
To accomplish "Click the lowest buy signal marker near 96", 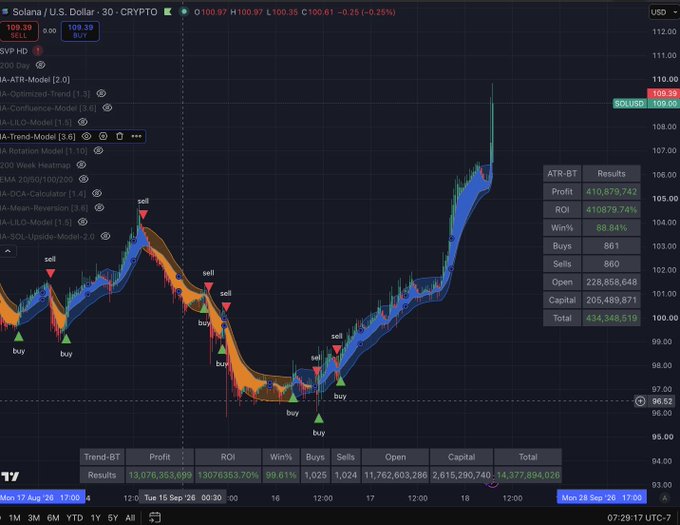I will 319,418.
